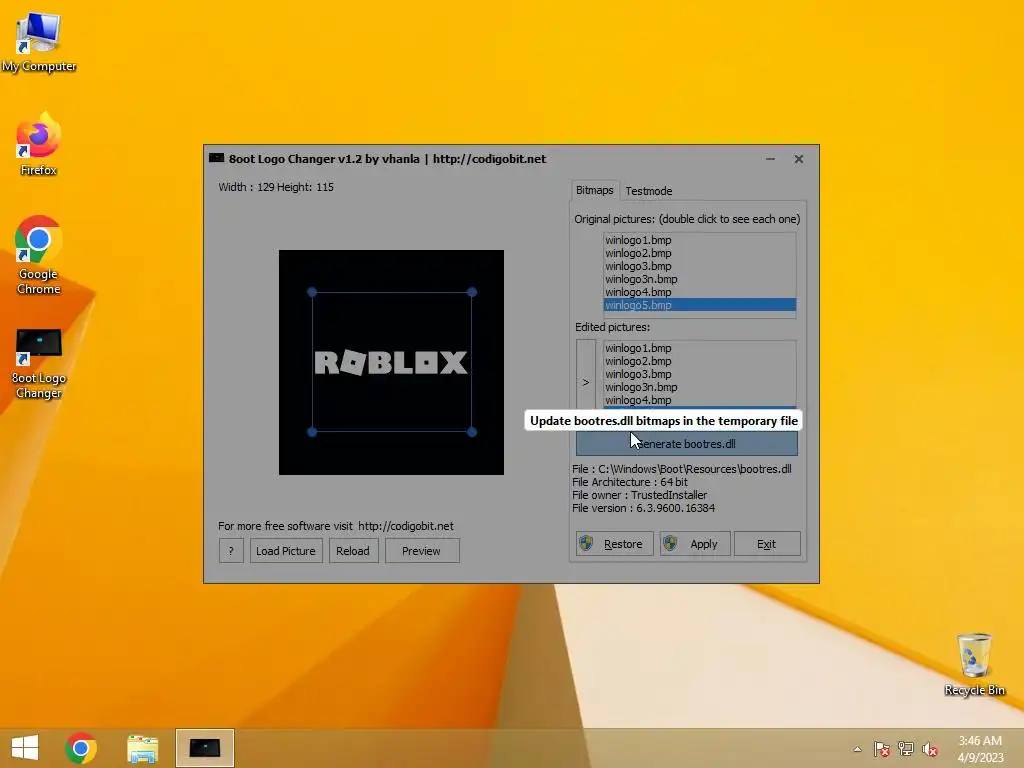
Task: Select winlogo4.bmp in edited pictures
Action: pos(699,400)
